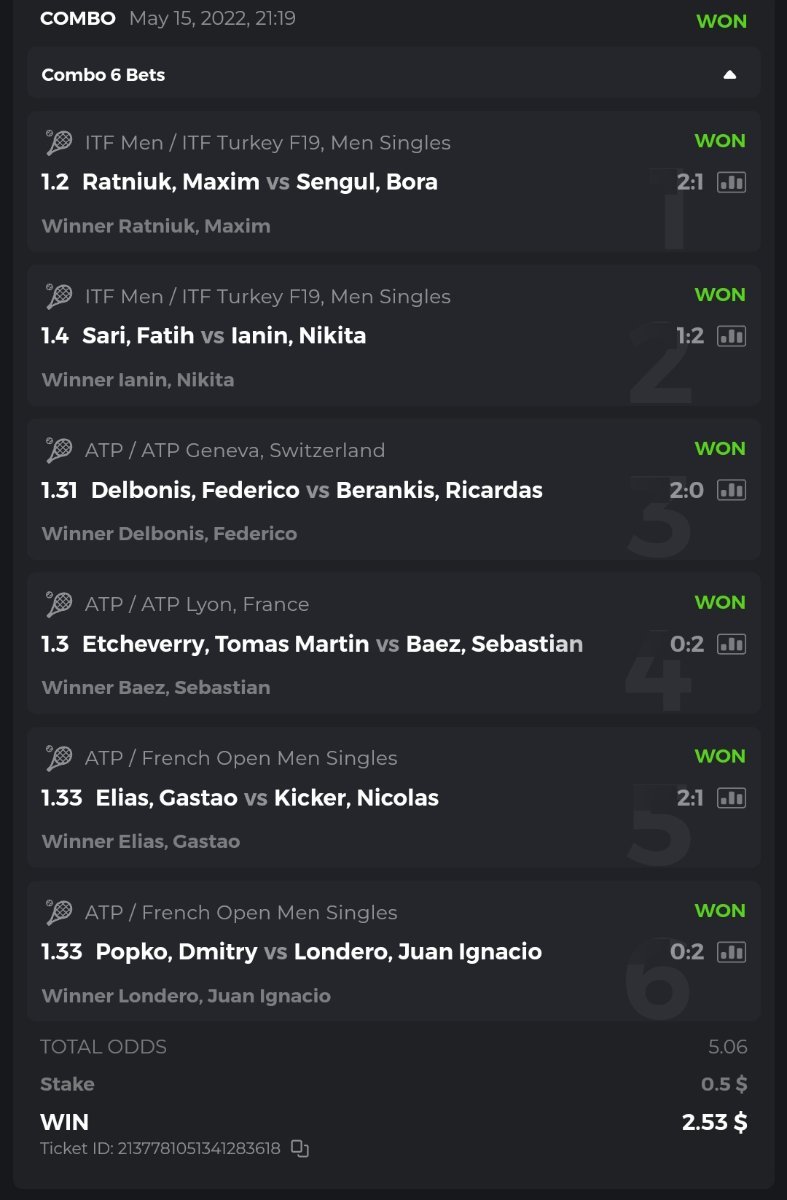
Task: Open Sari, Fatih vs Ianin, Nikita match
Action: point(224,336)
